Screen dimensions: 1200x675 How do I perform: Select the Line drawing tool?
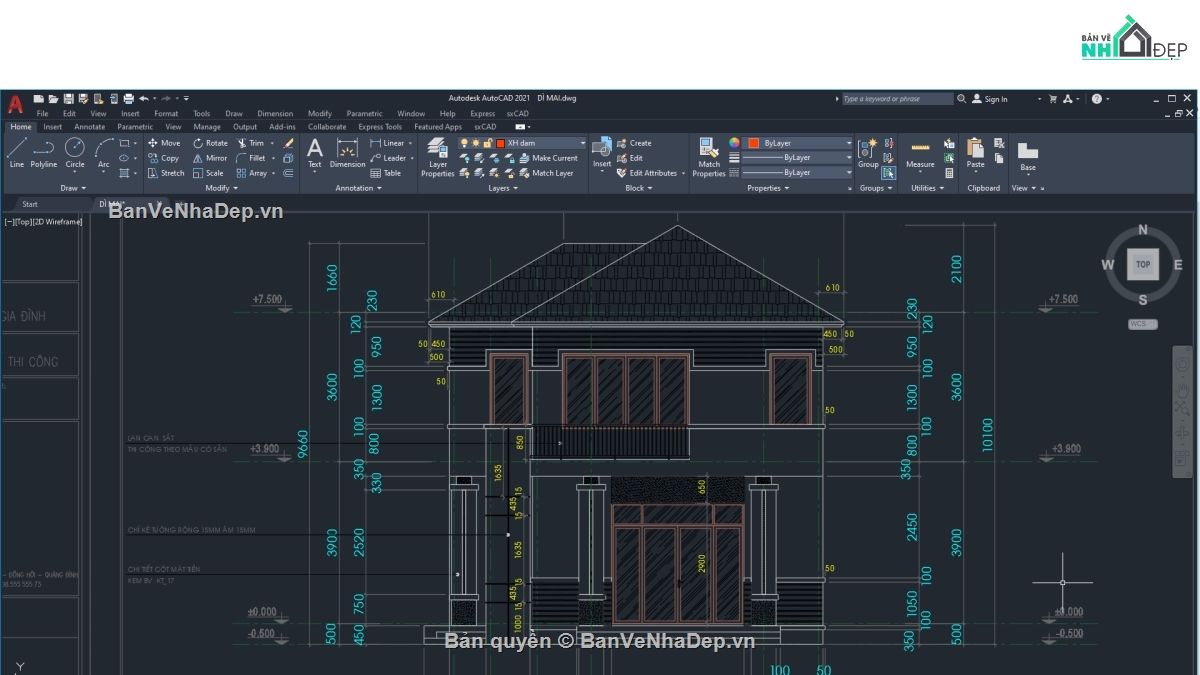pos(16,152)
